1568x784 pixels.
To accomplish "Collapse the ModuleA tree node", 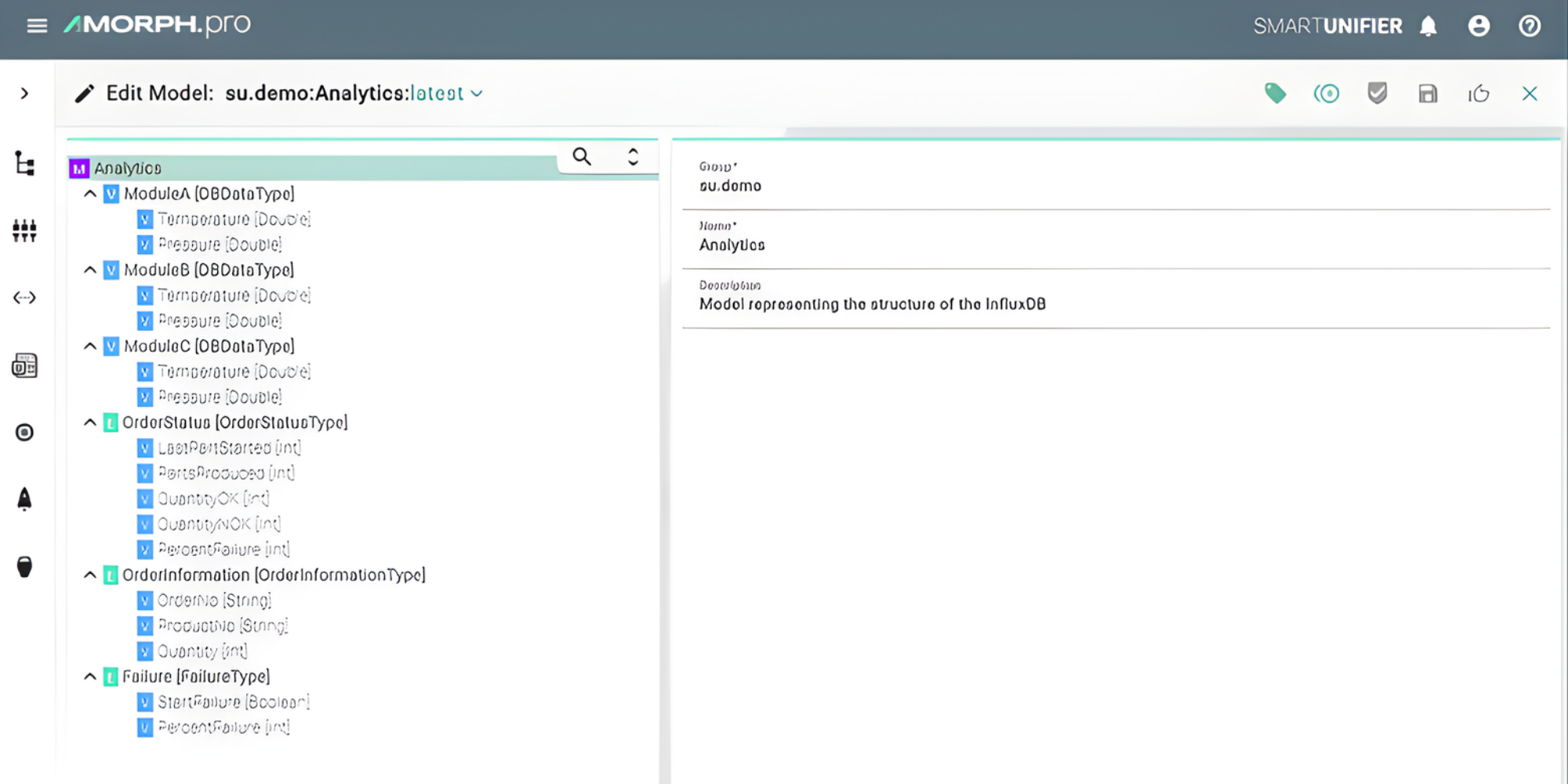I will [89, 194].
